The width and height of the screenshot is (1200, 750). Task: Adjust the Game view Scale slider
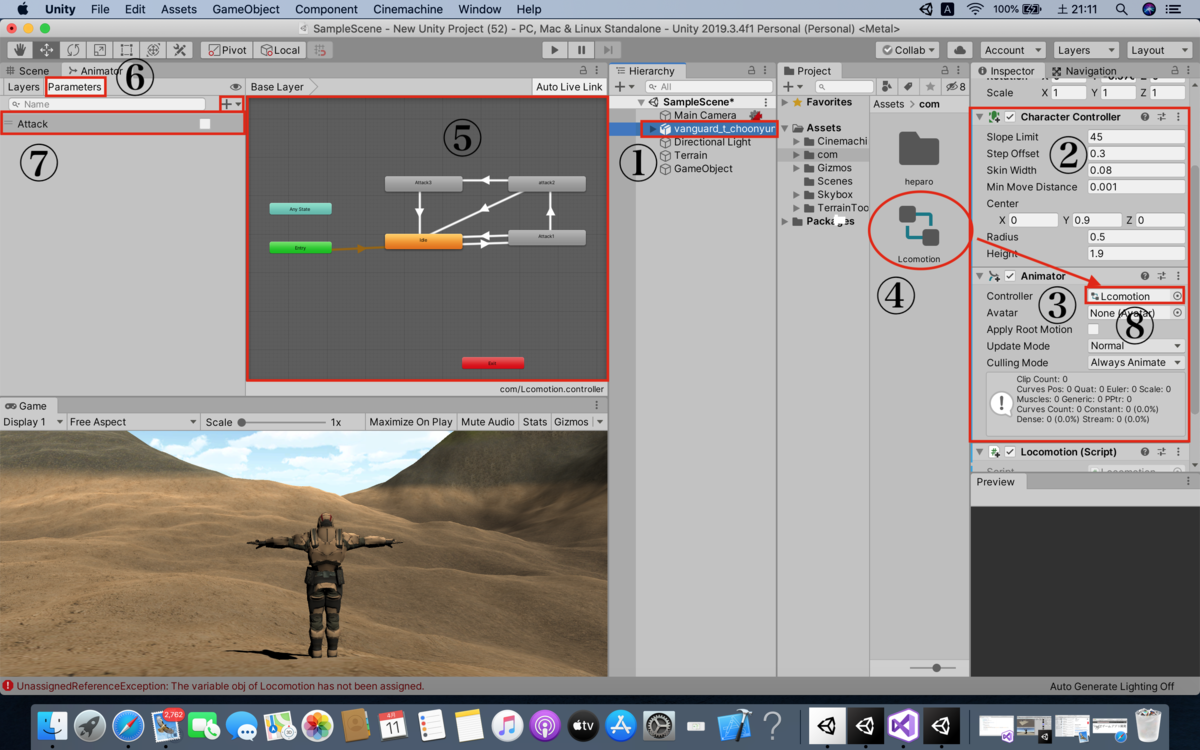point(282,422)
